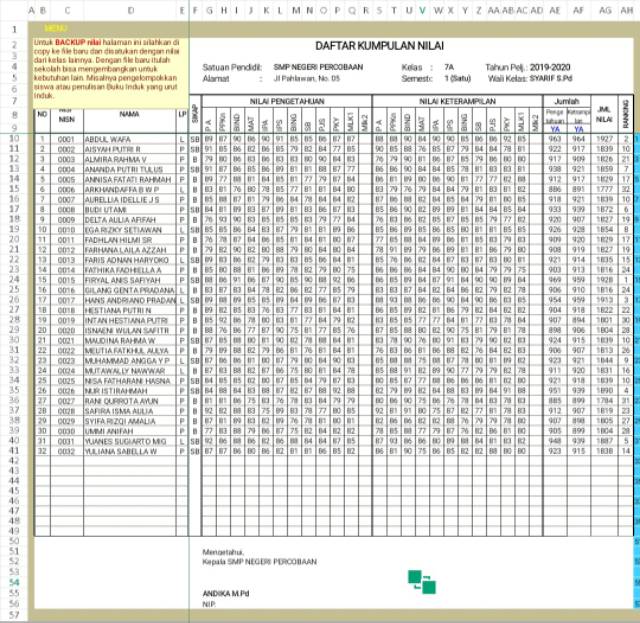This screenshot has height=623, width=640.
Task: Click the Jumlah header cell
Action: [x=566, y=101]
